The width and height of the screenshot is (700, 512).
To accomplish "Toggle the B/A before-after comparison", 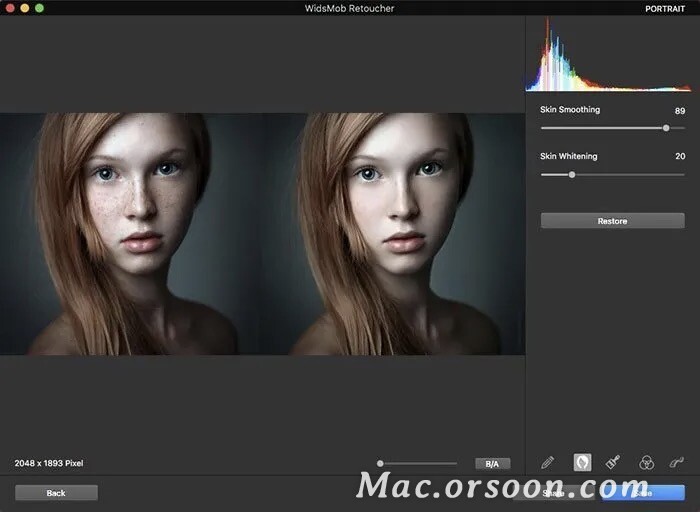I will pyautogui.click(x=492, y=464).
